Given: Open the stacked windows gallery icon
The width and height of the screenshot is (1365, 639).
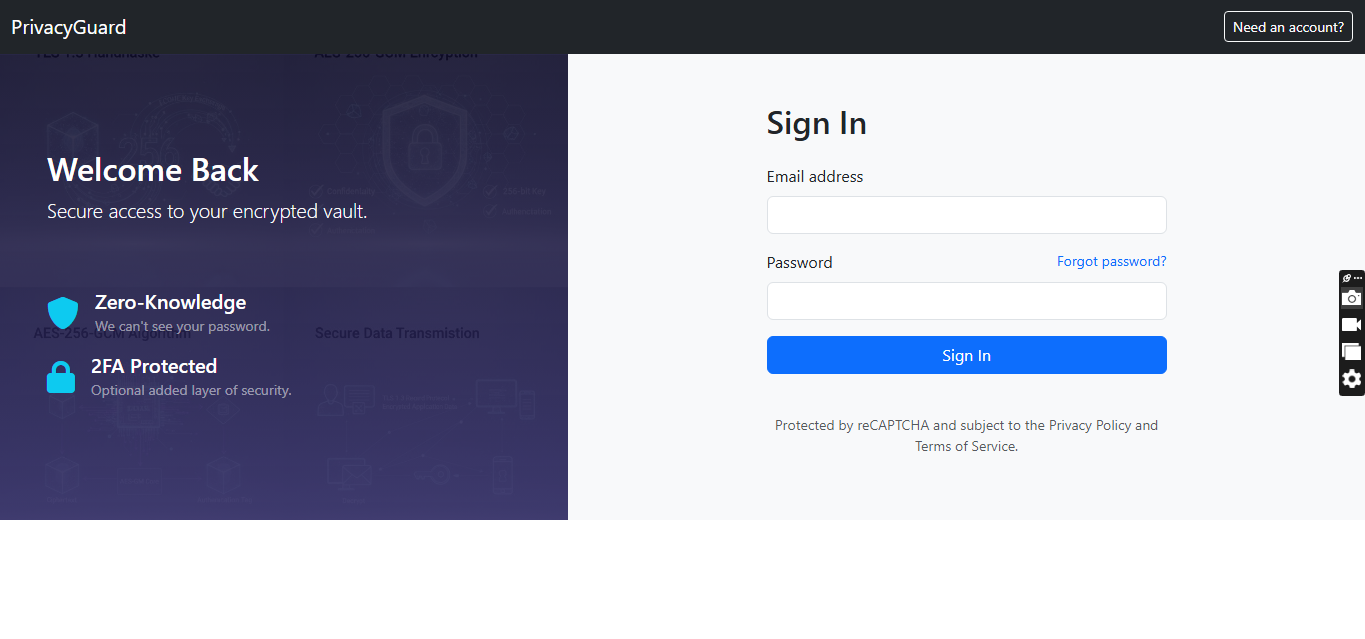Looking at the screenshot, I should point(1351,352).
